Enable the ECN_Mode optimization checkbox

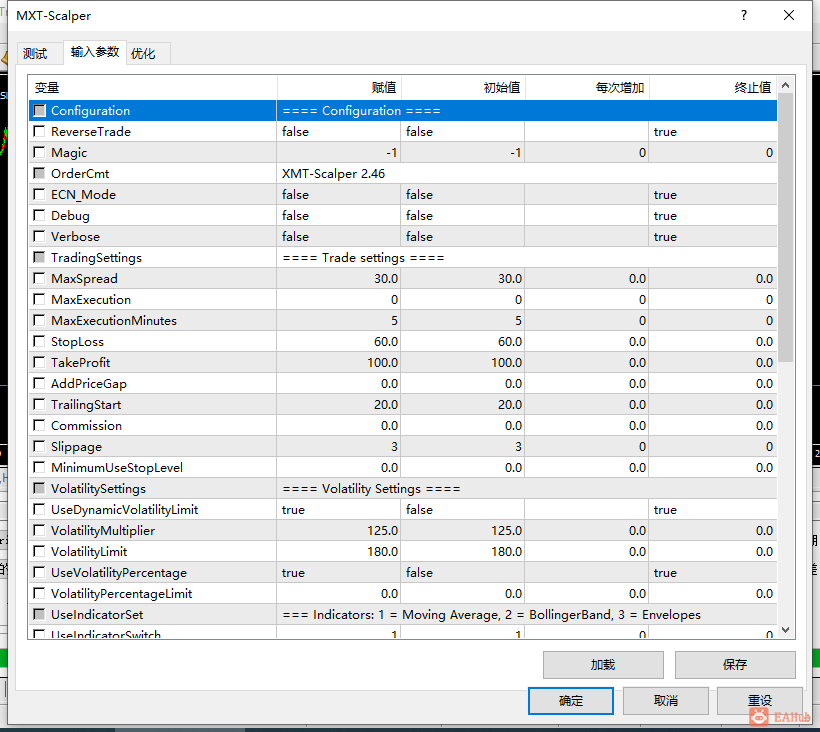39,195
